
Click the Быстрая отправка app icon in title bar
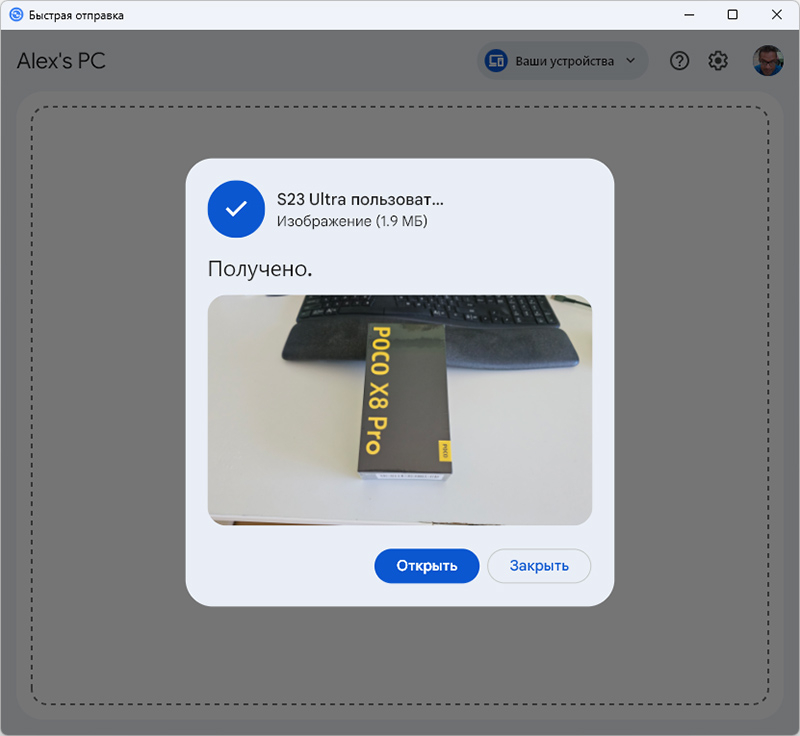click(x=16, y=15)
